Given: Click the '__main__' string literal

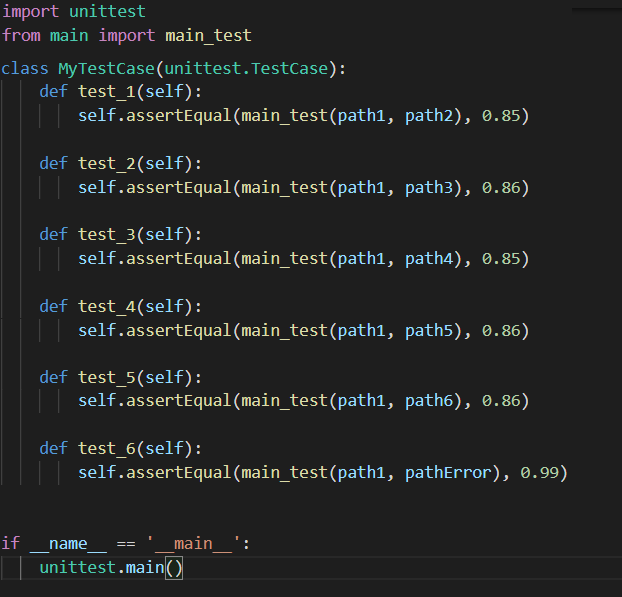Looking at the screenshot, I should [194, 543].
